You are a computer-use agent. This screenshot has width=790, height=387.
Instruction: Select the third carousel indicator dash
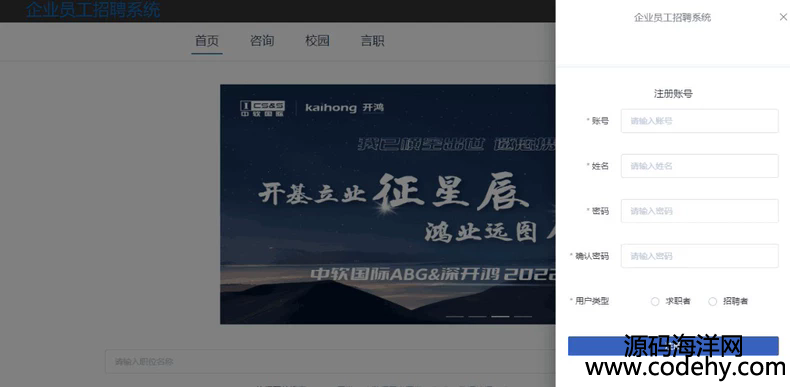[500, 316]
